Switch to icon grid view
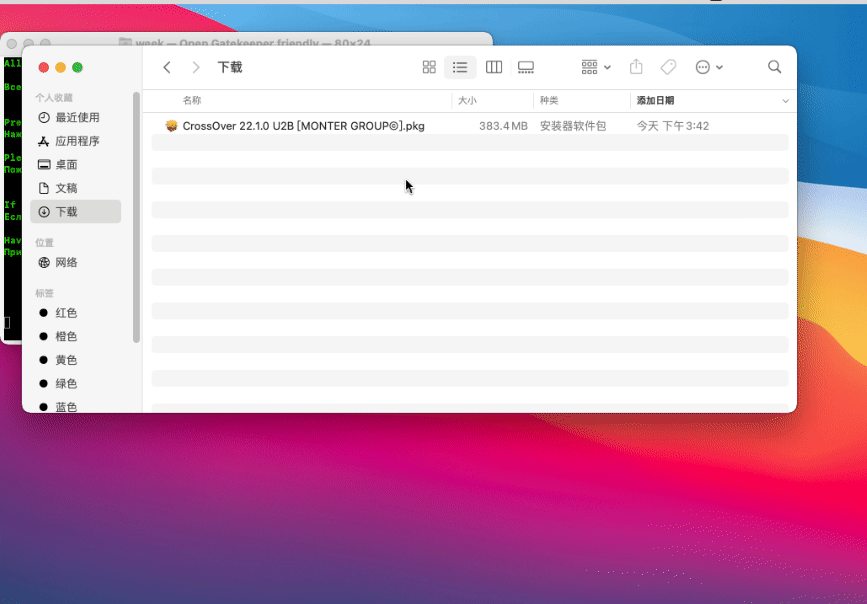 [429, 67]
